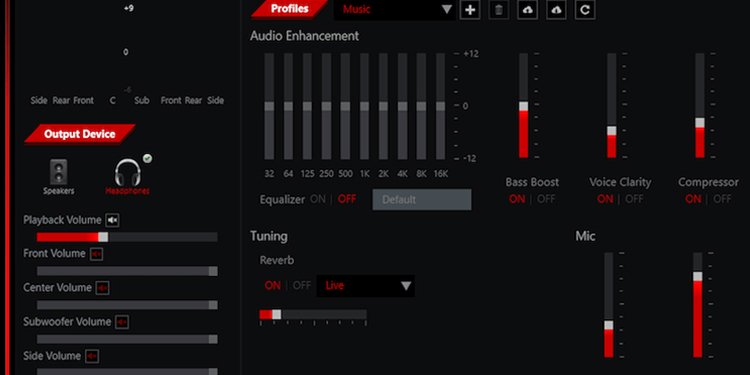
Task: Adjust the 16K equalizer band slider
Action: pyautogui.click(x=441, y=106)
